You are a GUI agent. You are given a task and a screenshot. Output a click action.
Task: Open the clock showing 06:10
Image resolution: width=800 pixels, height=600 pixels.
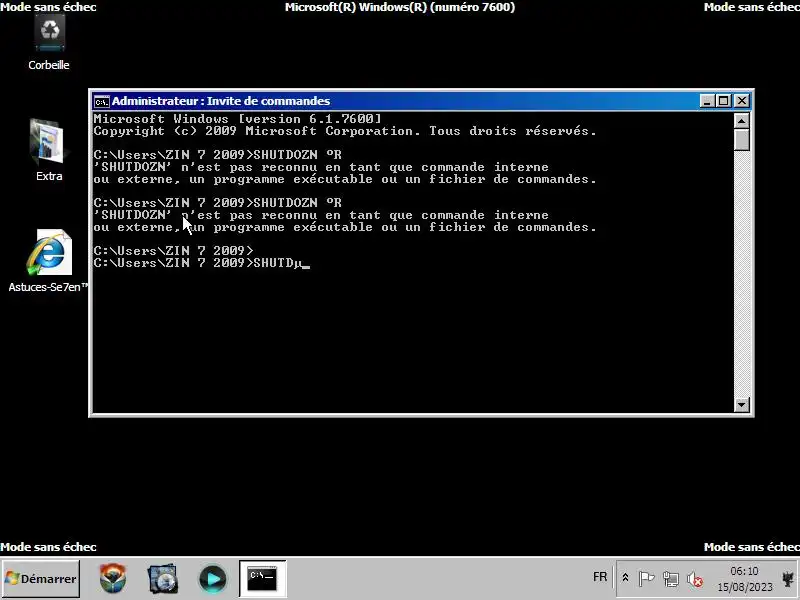tap(744, 571)
